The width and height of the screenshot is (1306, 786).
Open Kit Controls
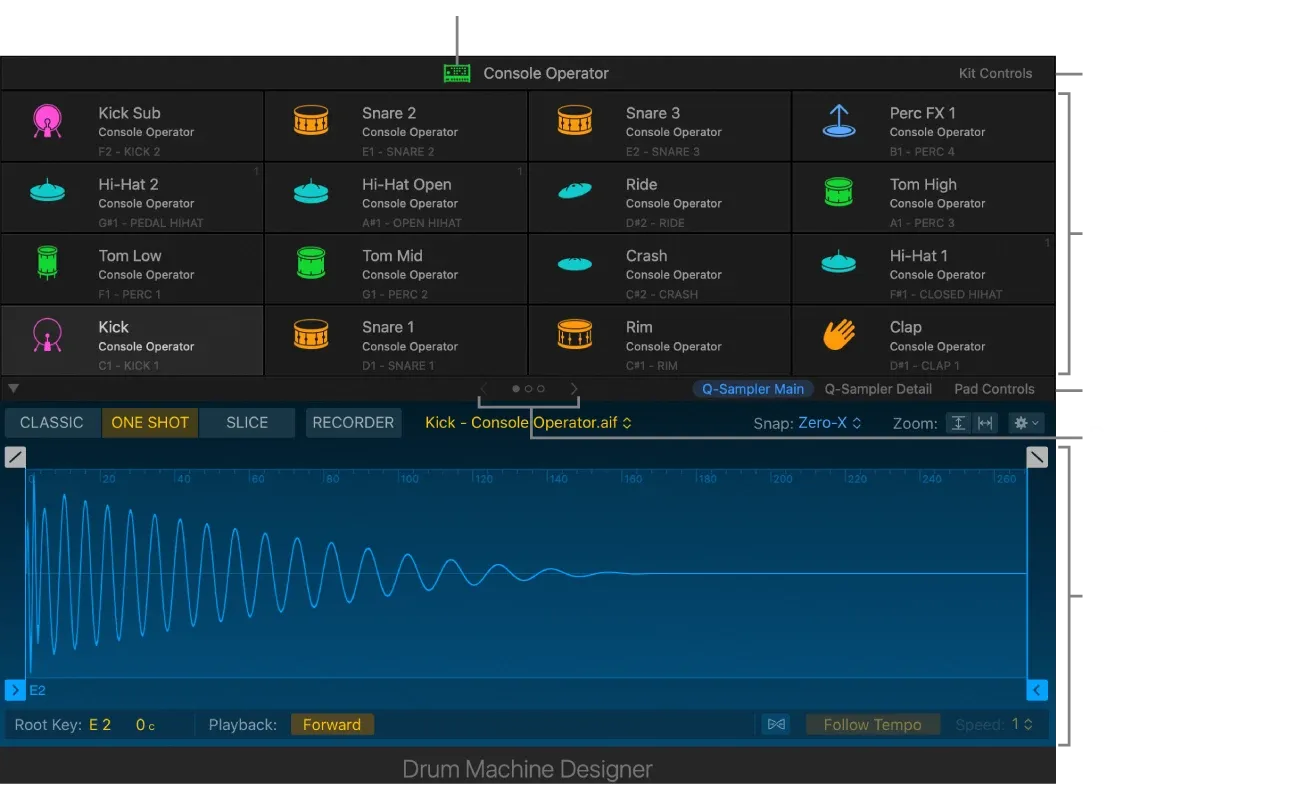(x=995, y=74)
